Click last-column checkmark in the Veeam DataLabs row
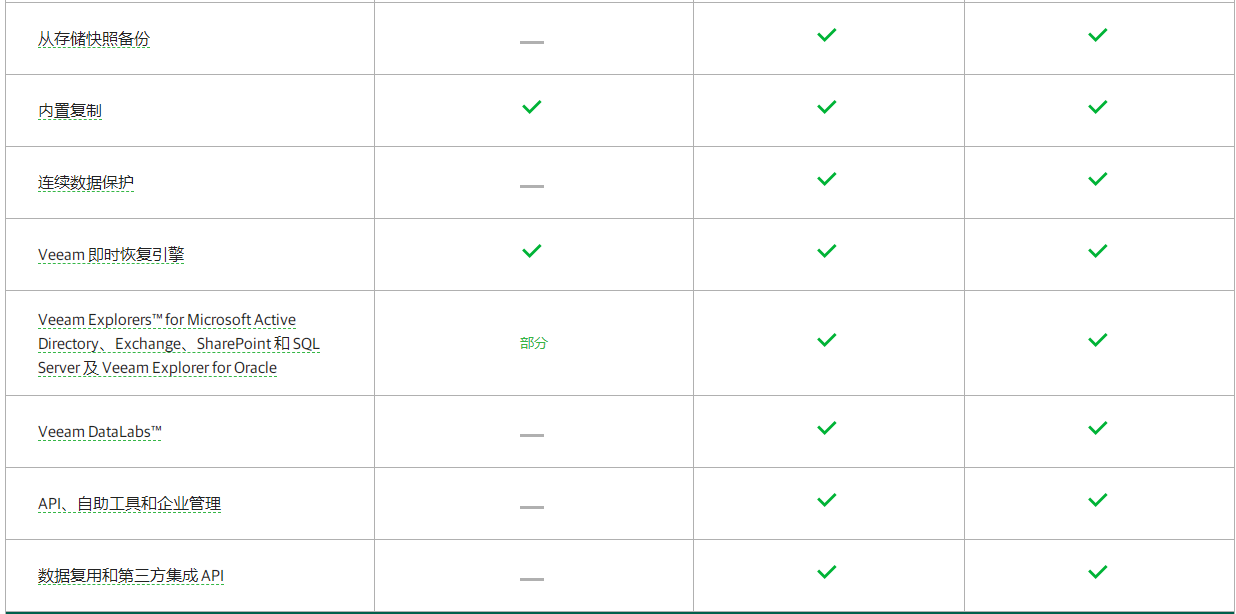This screenshot has height=614, width=1236. pos(1098,428)
